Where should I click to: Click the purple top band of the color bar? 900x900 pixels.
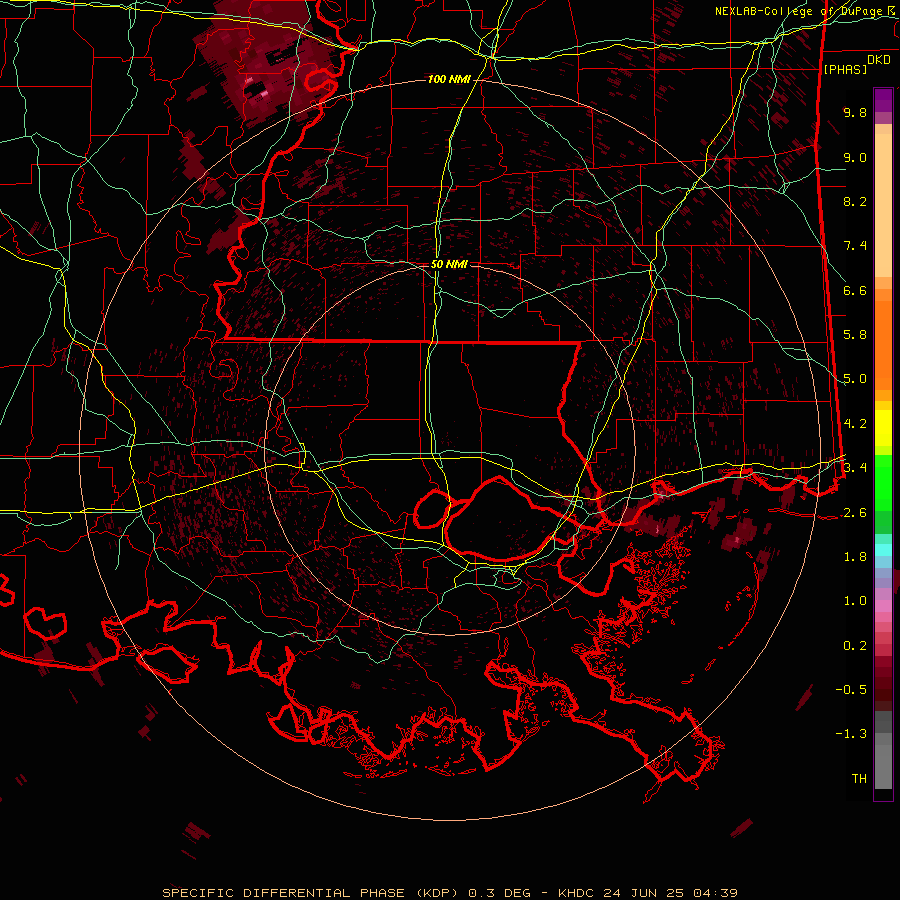click(x=883, y=100)
